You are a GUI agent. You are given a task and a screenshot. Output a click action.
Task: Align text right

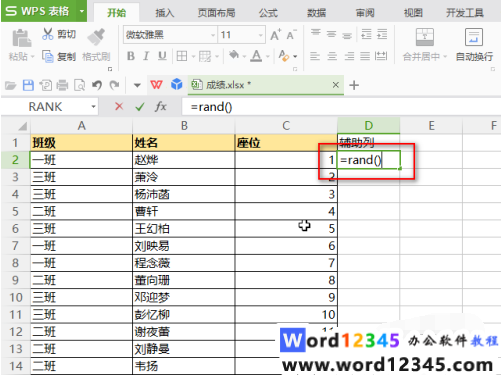click(349, 56)
